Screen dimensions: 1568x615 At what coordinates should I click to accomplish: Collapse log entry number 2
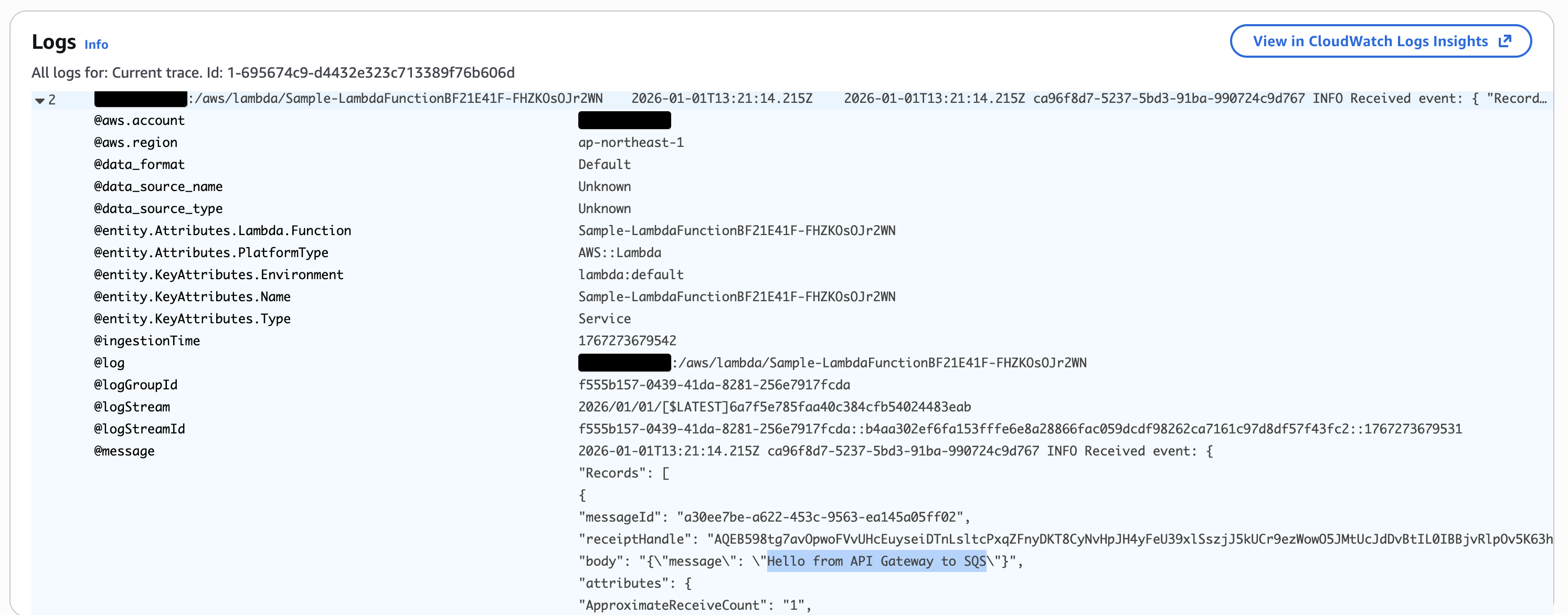pos(40,100)
